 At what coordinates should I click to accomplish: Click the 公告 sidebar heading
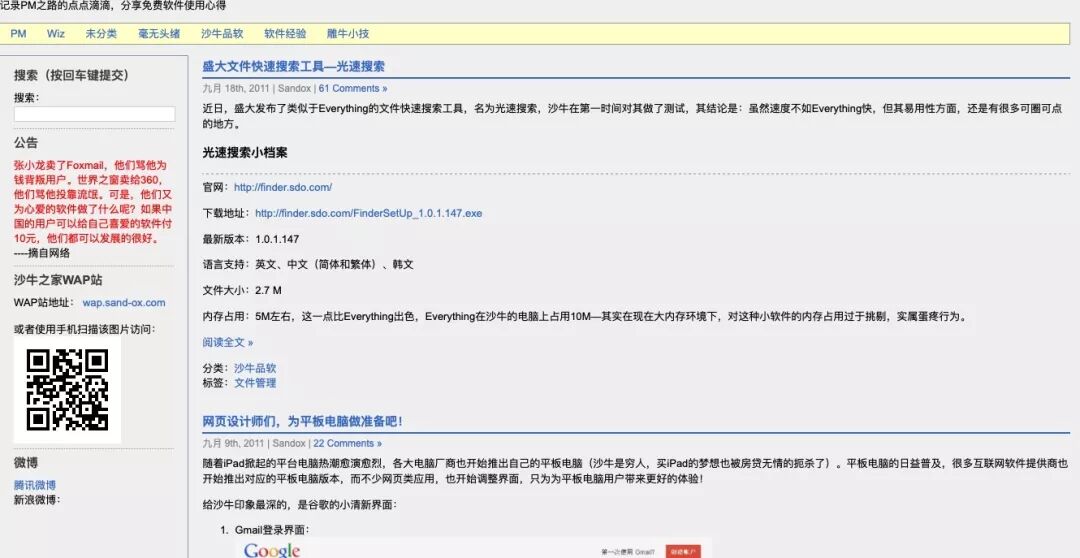point(26,143)
